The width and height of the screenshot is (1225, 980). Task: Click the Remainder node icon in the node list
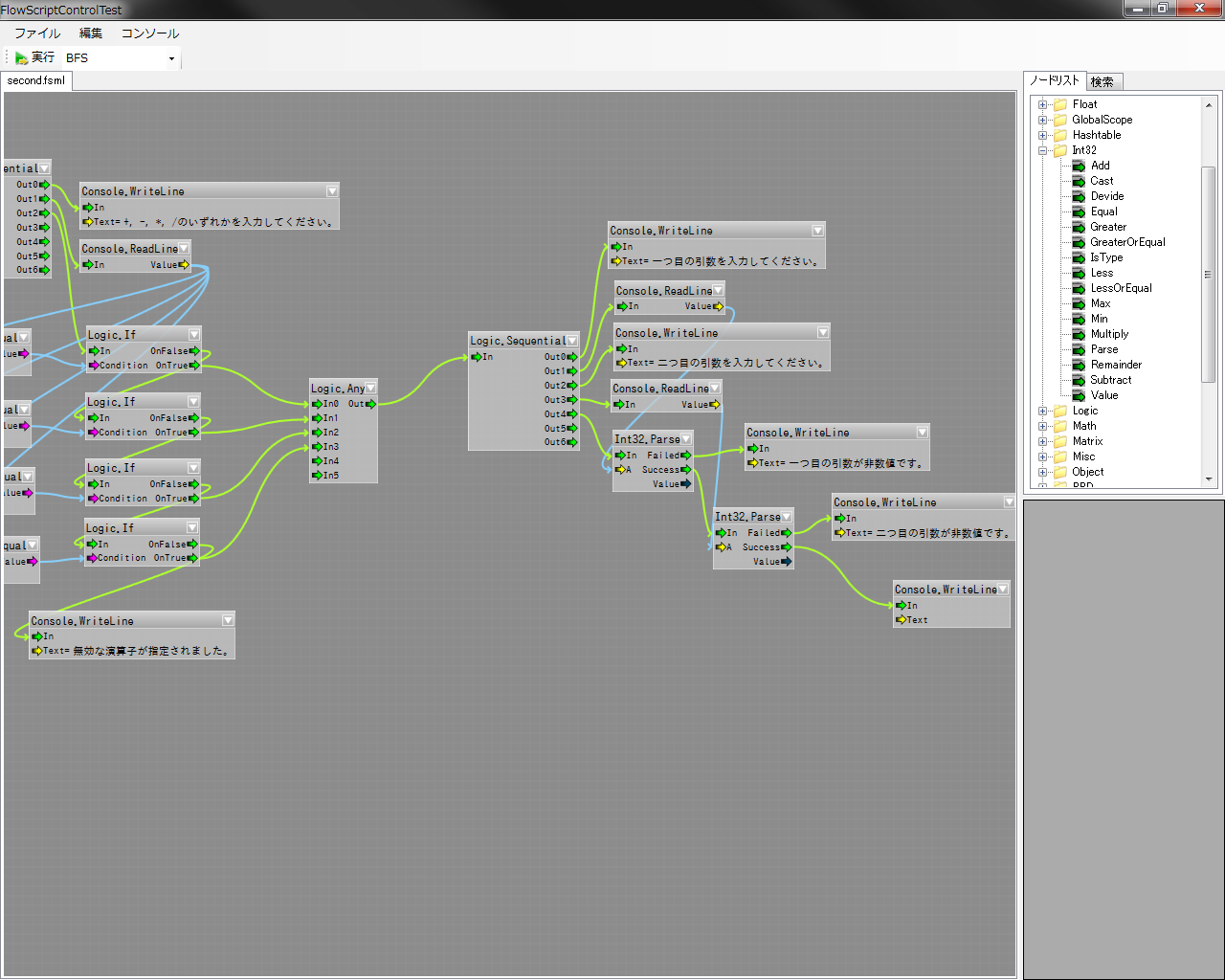point(1079,365)
